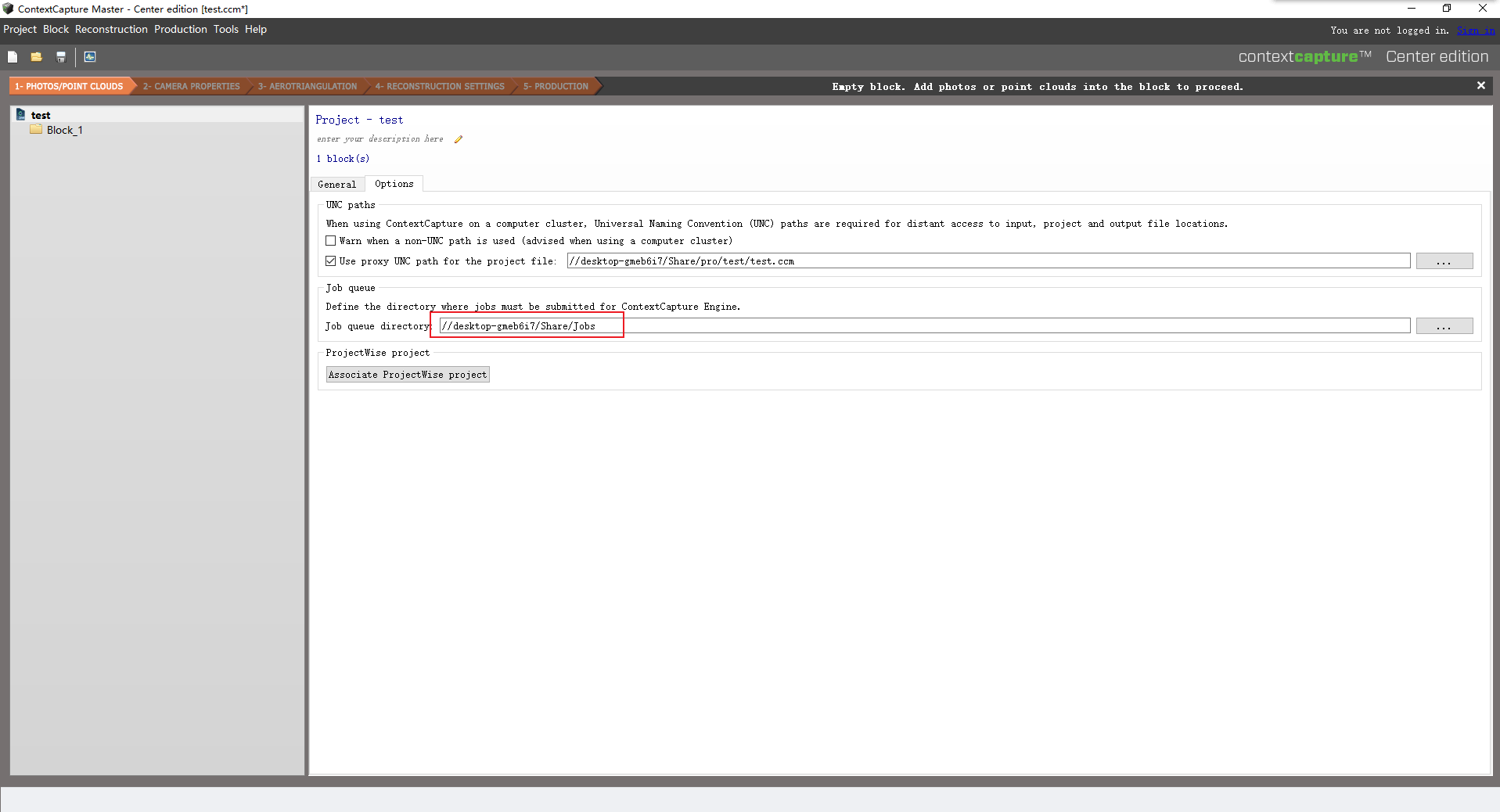Click the 'Empty block' hint message
This screenshot has height=812, width=1500.
(x=1038, y=87)
